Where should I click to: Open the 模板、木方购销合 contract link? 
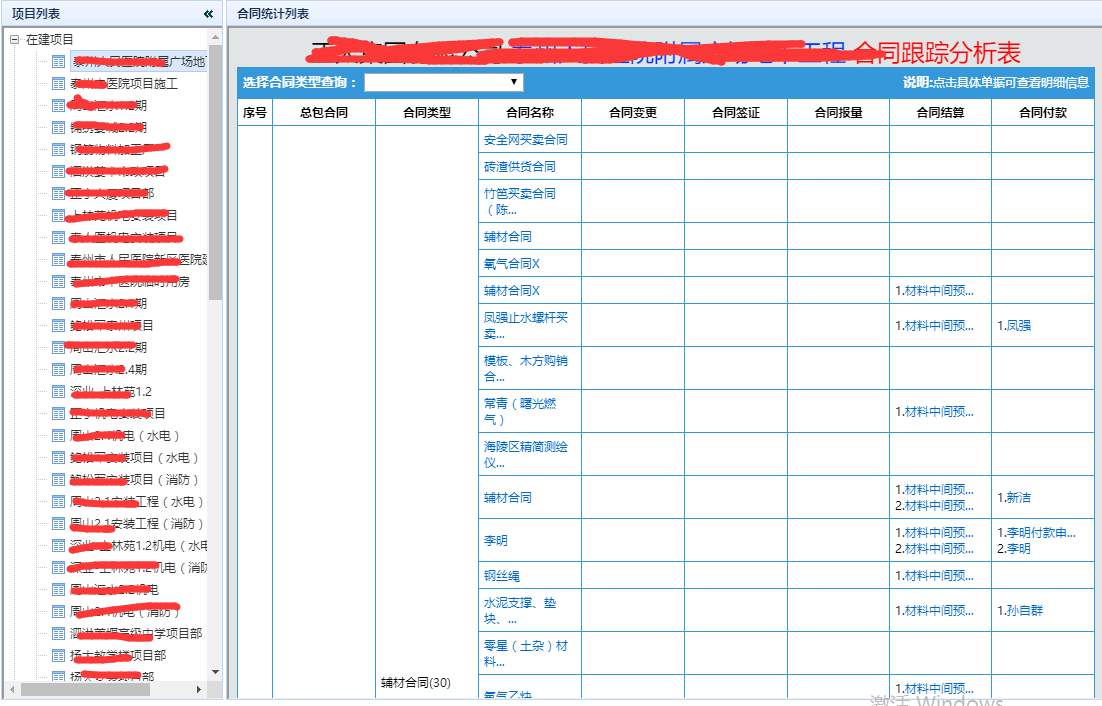click(526, 368)
